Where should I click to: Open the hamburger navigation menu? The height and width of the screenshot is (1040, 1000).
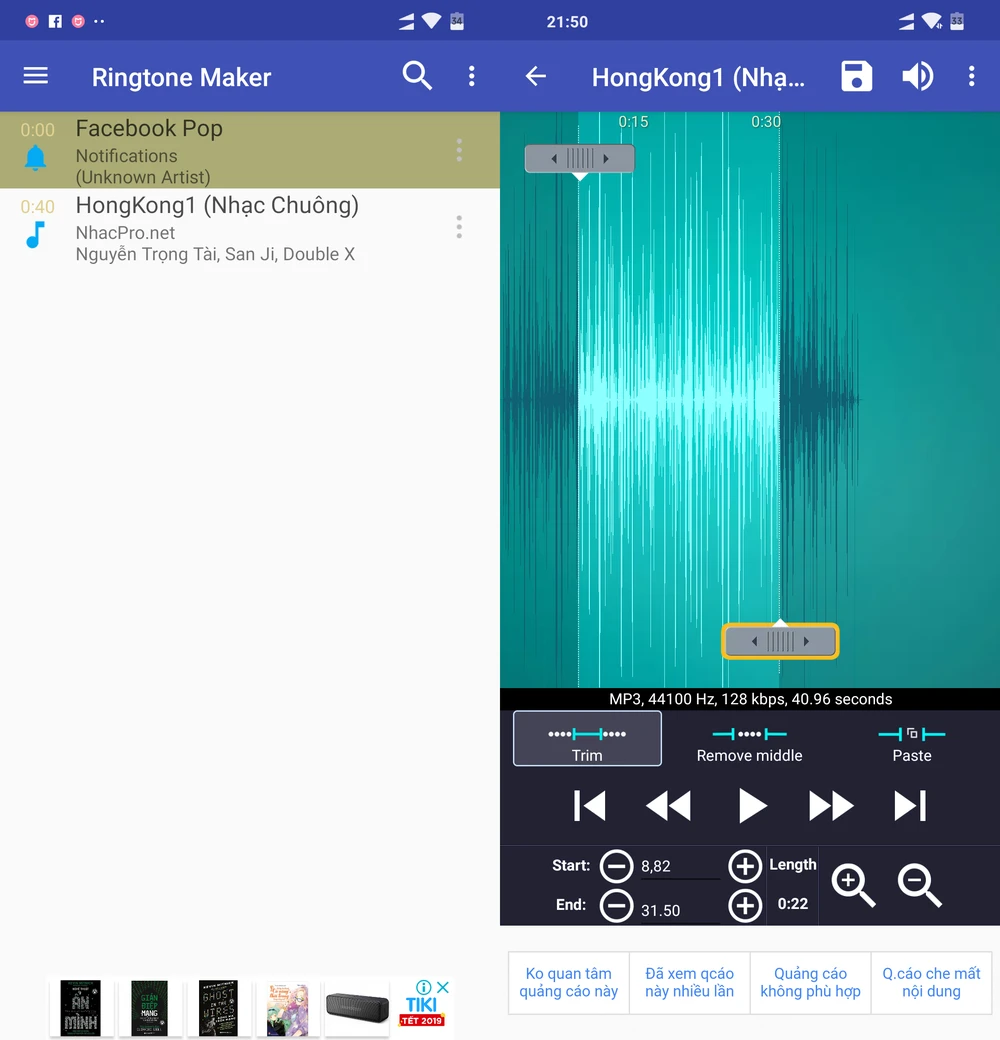coord(36,76)
